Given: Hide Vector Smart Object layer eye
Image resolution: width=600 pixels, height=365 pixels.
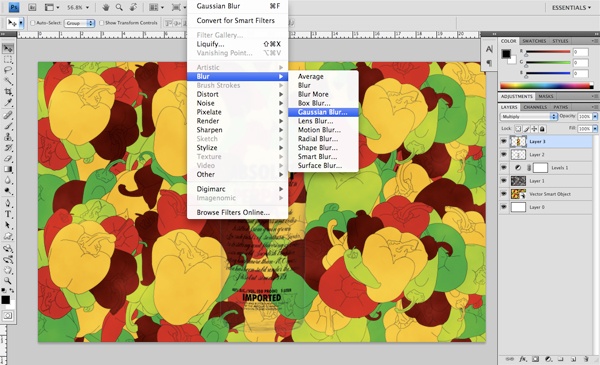Looking at the screenshot, I should [x=504, y=194].
